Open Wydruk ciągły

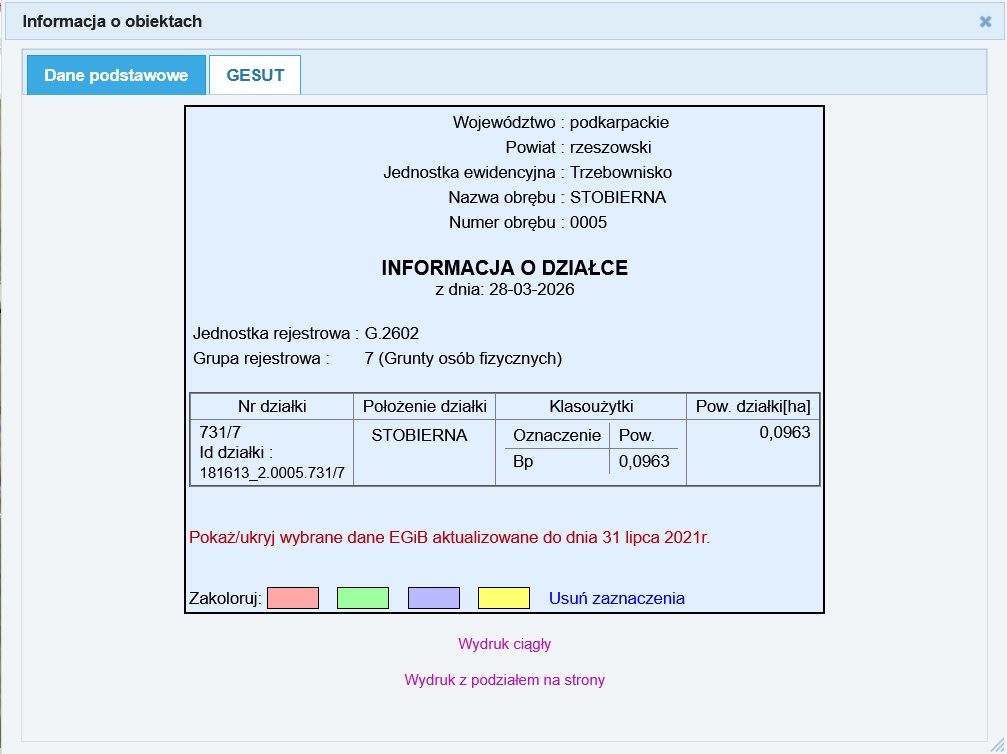(x=503, y=644)
